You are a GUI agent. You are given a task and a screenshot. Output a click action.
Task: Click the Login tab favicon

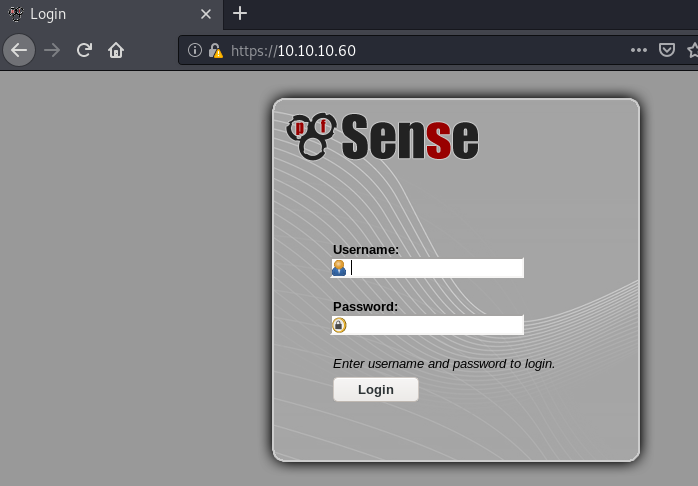point(16,14)
